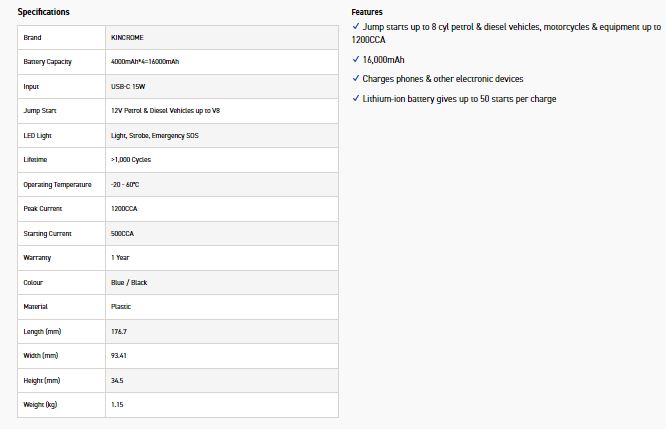The height and width of the screenshot is (429, 666).
Task: Click the Jump Start row label
Action: click(x=40, y=111)
